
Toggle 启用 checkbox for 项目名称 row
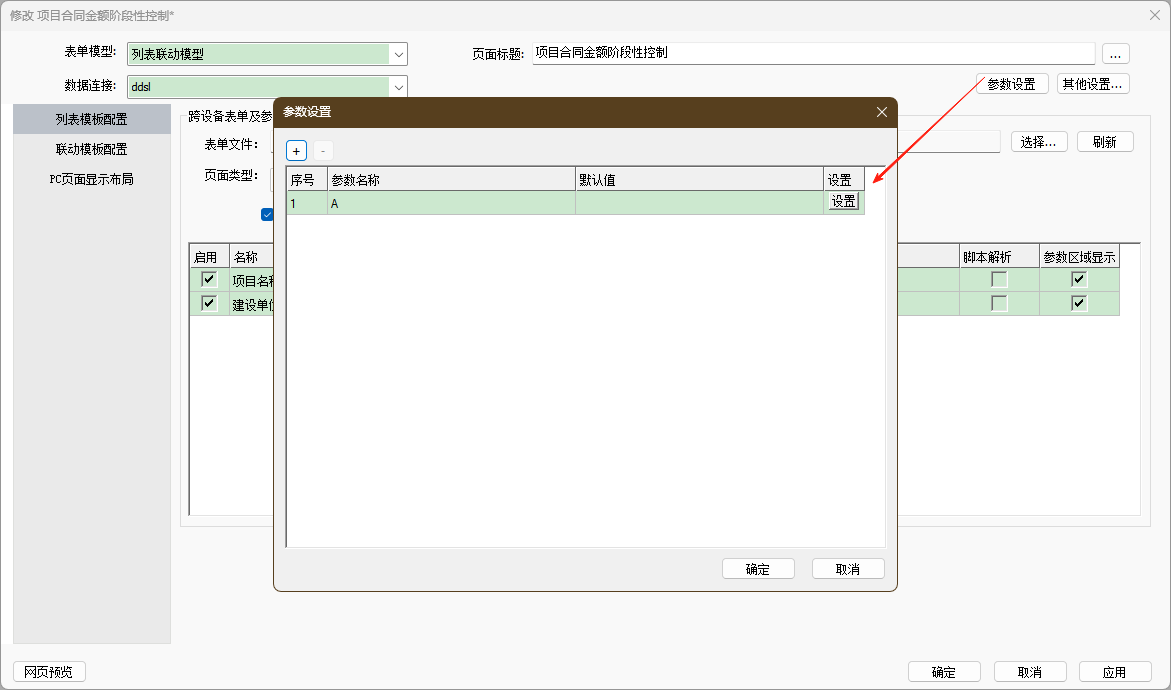click(x=209, y=280)
